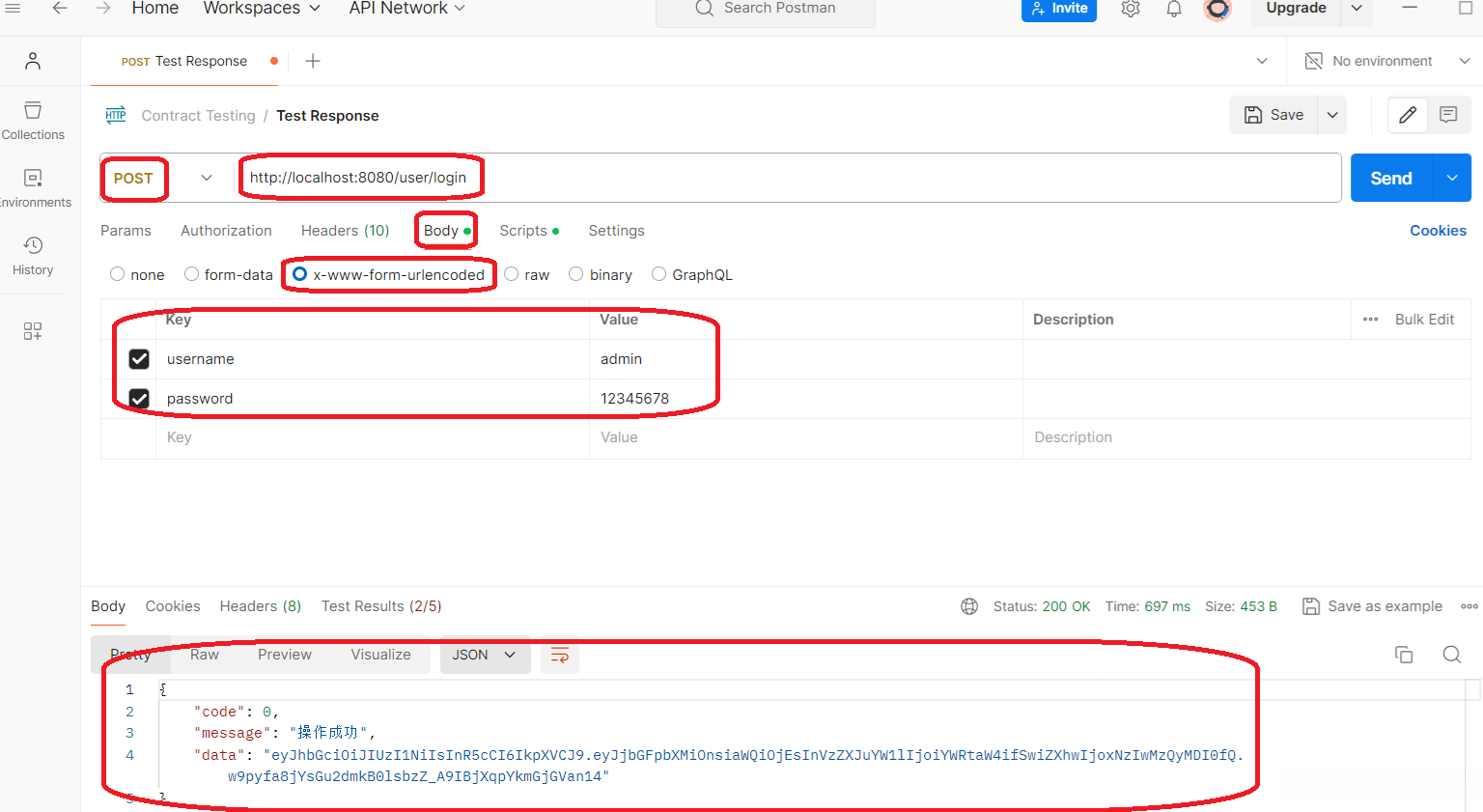This screenshot has height=812, width=1483.
Task: Click the Contract Testing breadcrumb
Action: [199, 116]
